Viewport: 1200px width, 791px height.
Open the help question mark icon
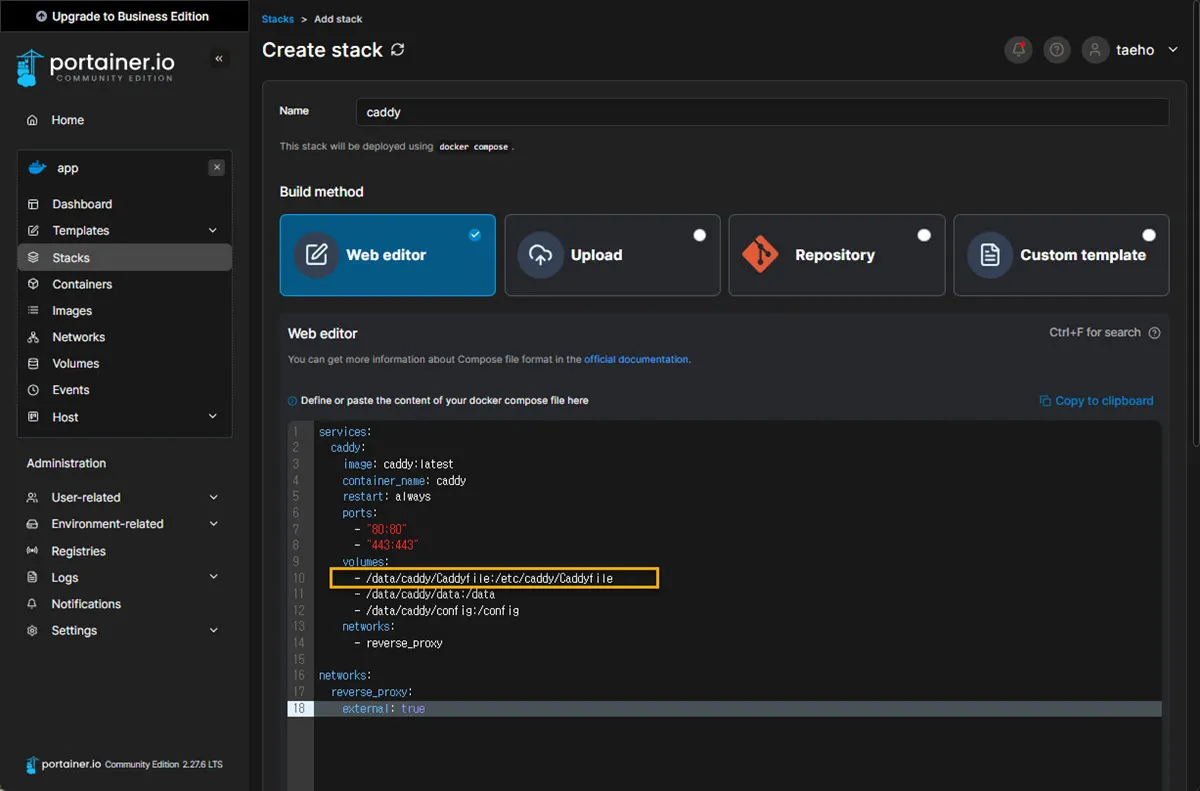[x=1056, y=50]
